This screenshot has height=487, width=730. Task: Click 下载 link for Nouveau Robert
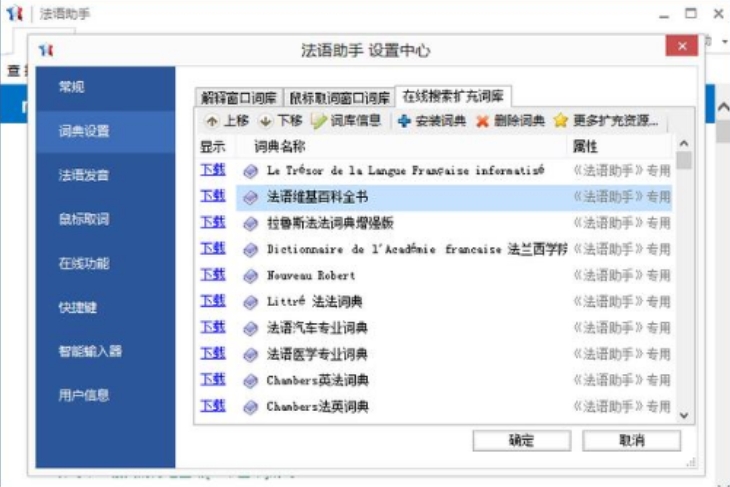213,275
